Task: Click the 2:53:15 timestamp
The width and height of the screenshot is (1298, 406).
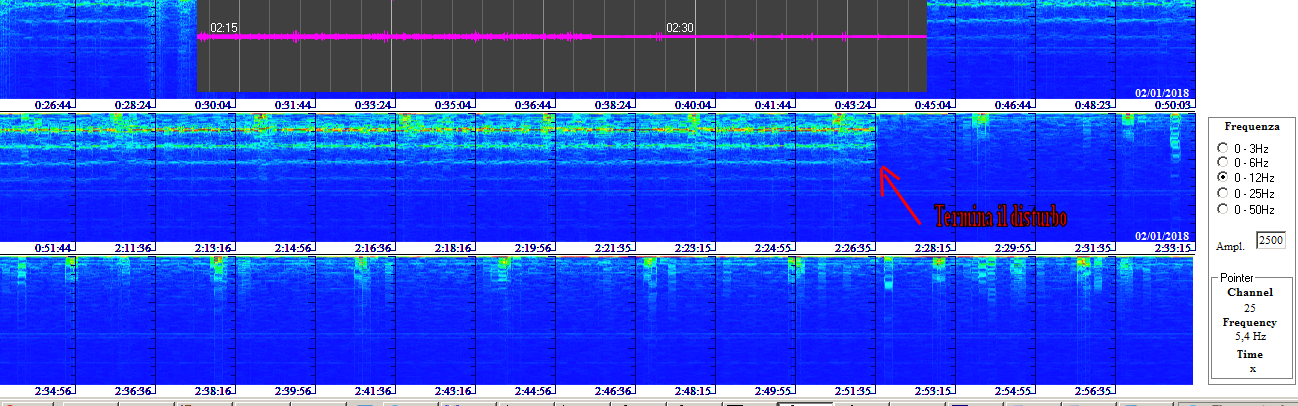Action: pos(933,390)
